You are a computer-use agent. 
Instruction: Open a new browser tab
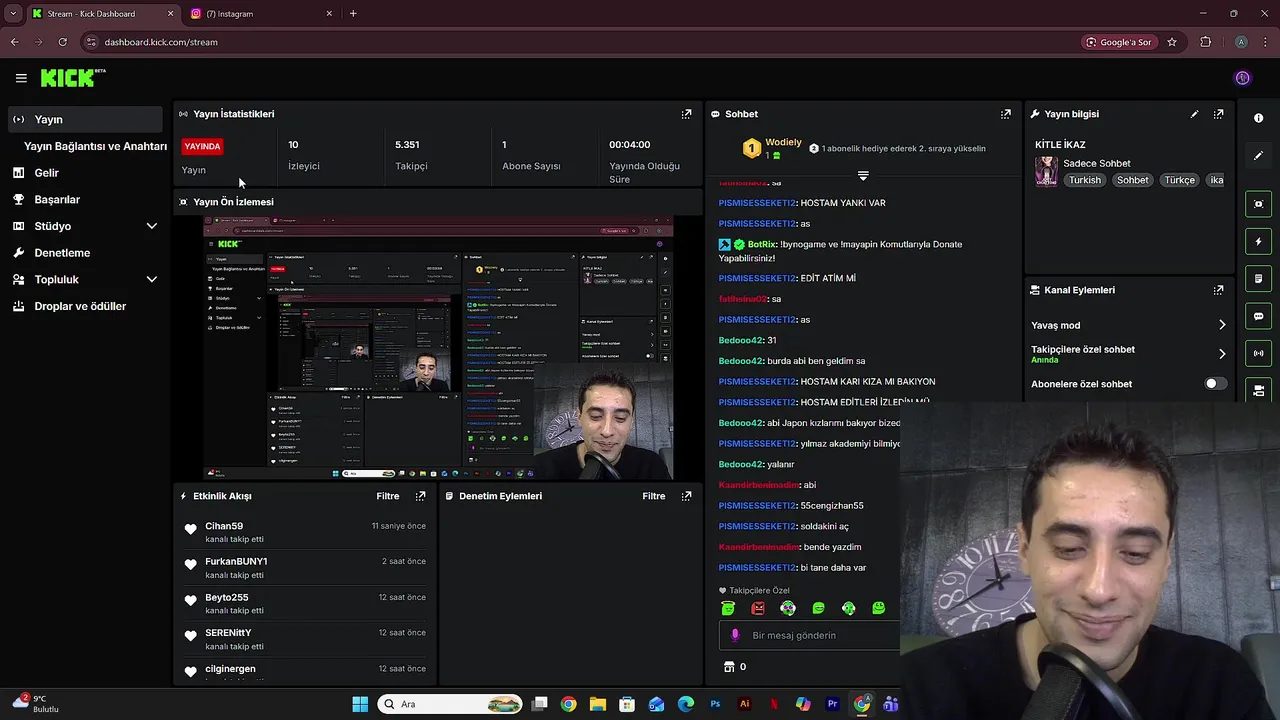(x=353, y=14)
